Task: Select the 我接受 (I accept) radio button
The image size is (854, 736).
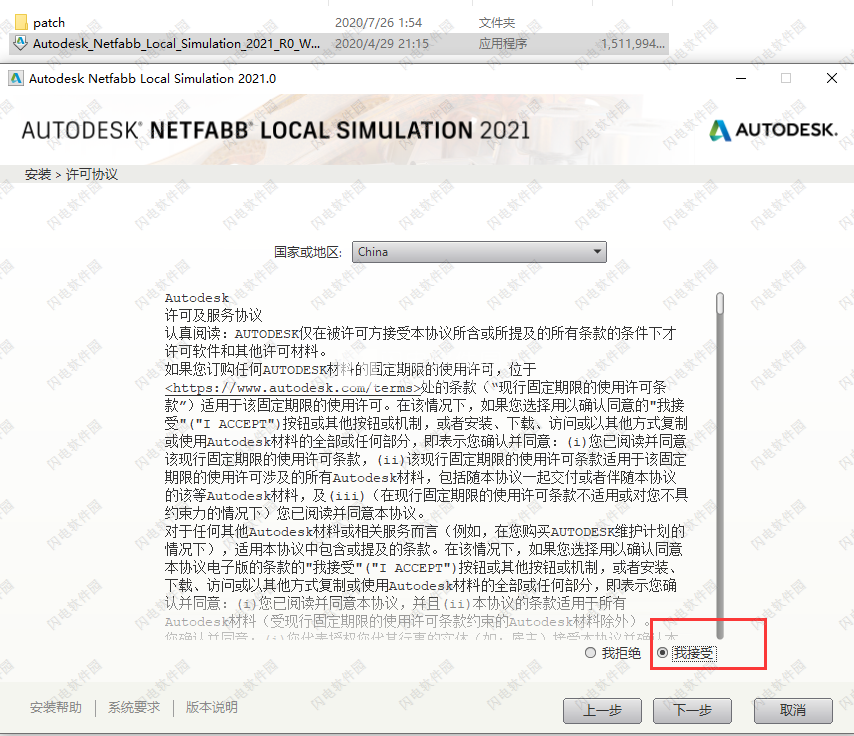Action: (x=662, y=653)
